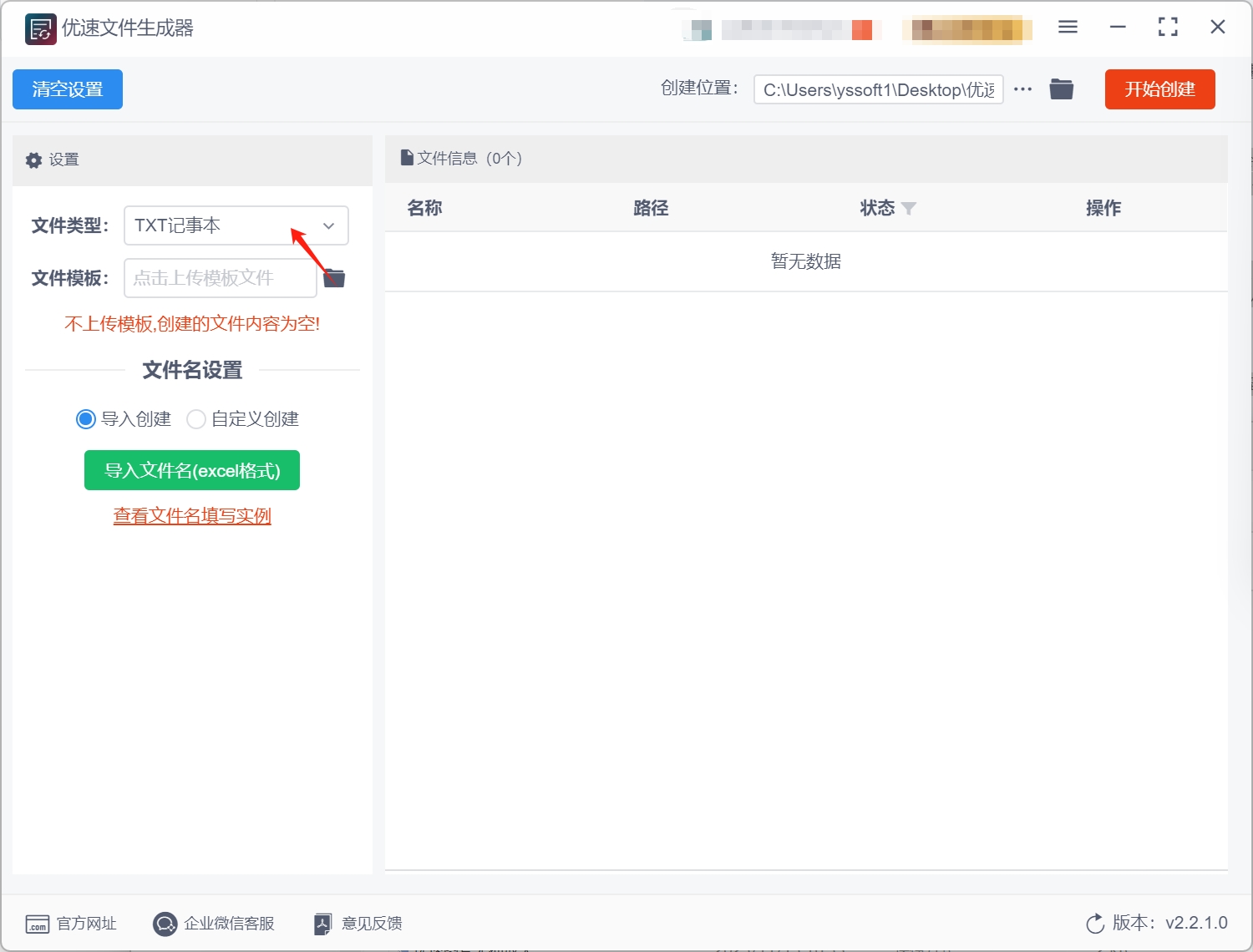Open creation location folder icon

click(x=1062, y=89)
